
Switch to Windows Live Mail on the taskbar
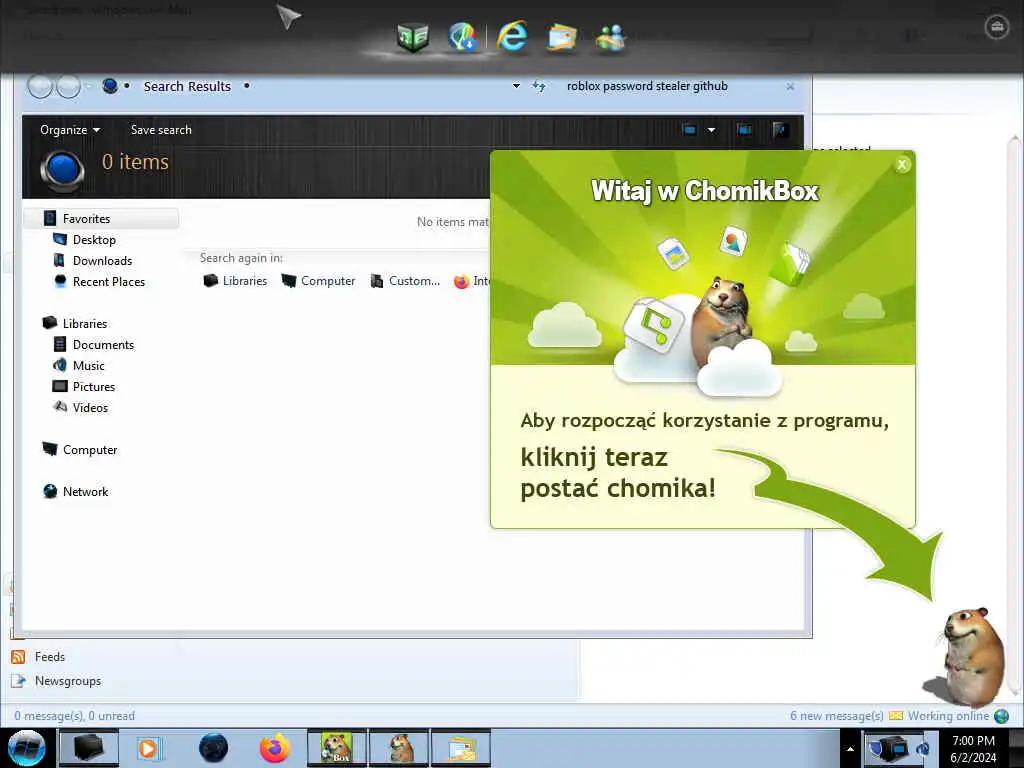461,748
